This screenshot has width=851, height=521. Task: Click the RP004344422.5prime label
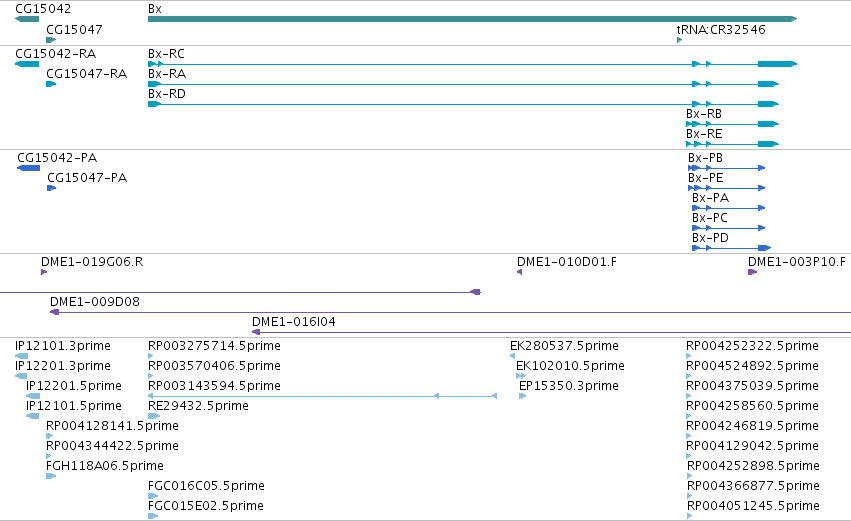pyautogui.click(x=112, y=446)
